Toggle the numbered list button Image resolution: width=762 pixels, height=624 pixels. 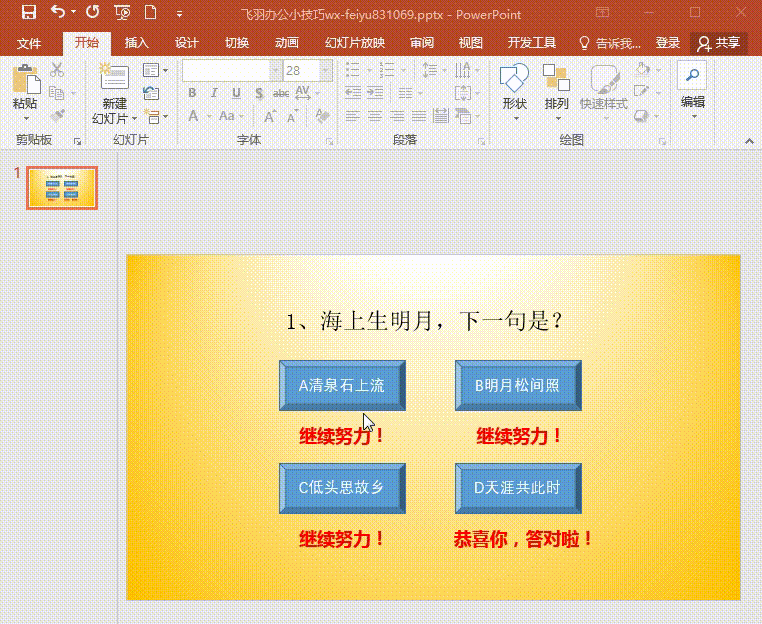coord(387,70)
